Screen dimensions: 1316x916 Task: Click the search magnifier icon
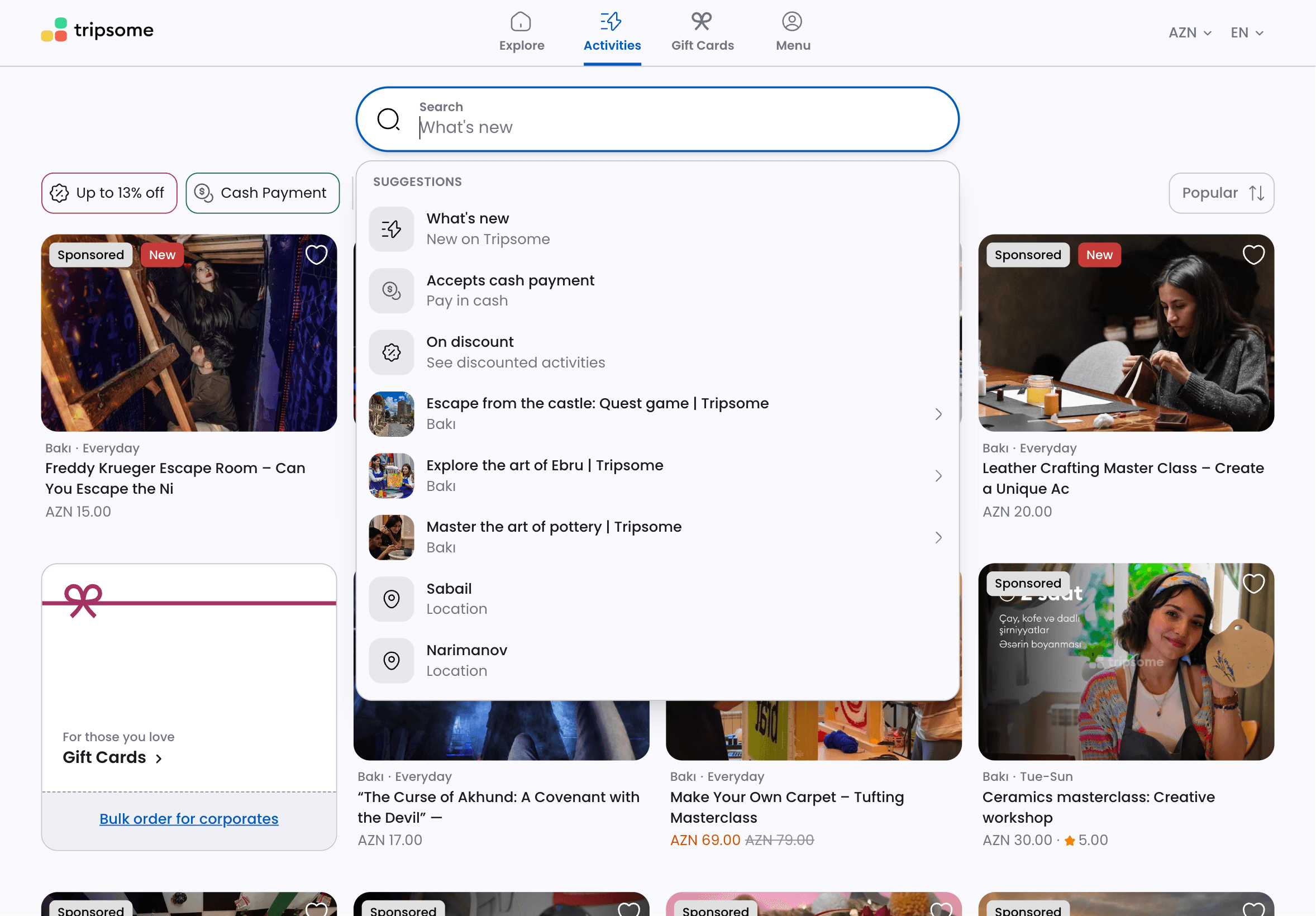[389, 119]
